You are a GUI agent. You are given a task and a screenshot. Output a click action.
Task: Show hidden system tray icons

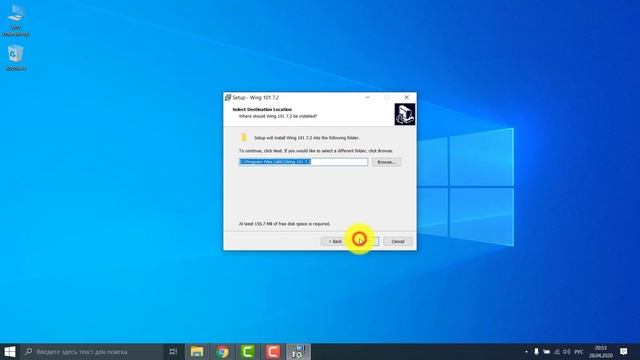point(526,351)
